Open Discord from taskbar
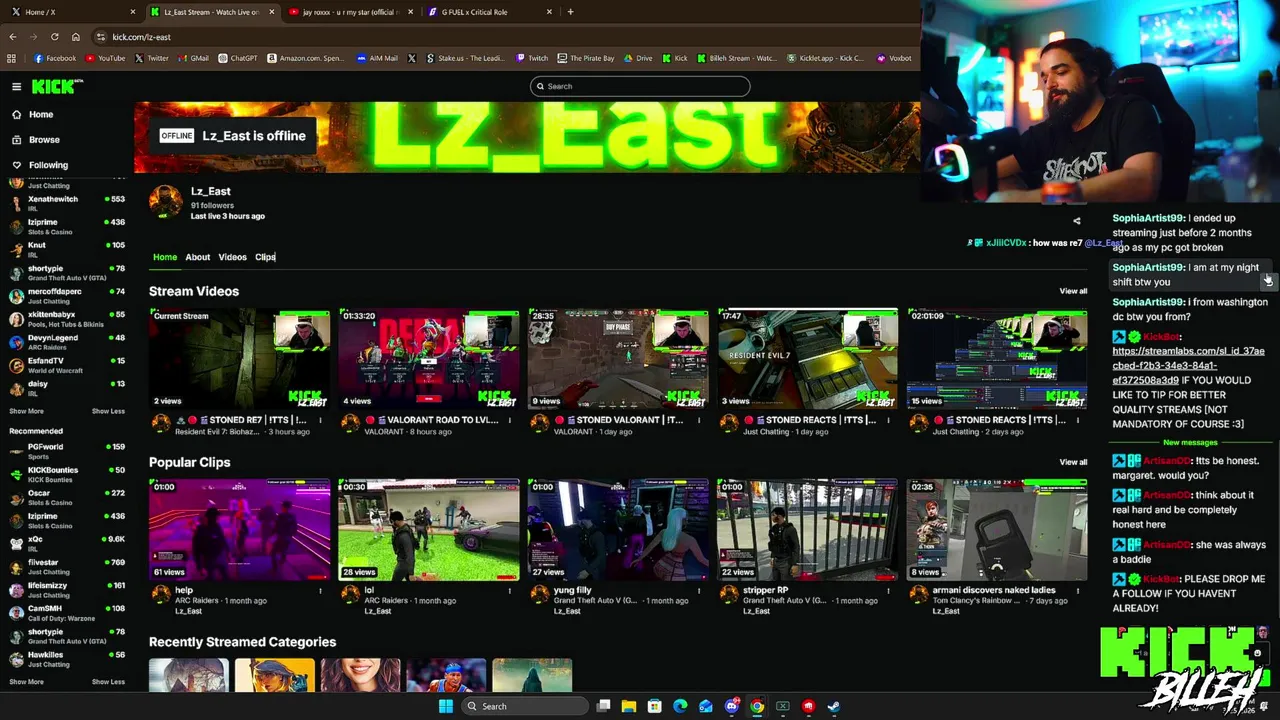1280x720 pixels. [731, 706]
